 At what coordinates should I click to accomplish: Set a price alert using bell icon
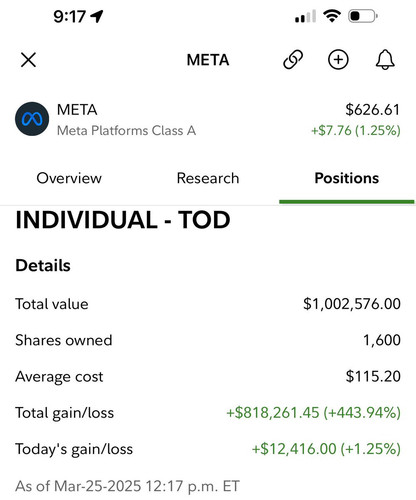tap(385, 60)
